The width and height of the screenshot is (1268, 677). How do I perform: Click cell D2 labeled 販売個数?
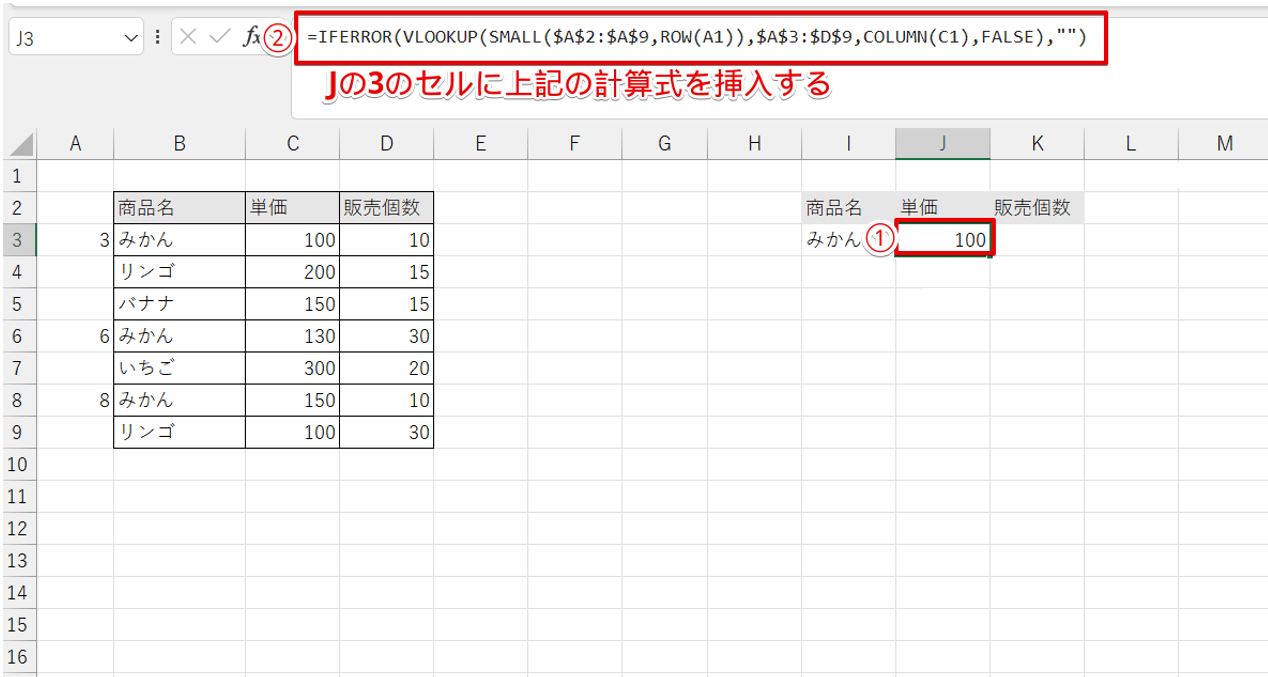387,208
